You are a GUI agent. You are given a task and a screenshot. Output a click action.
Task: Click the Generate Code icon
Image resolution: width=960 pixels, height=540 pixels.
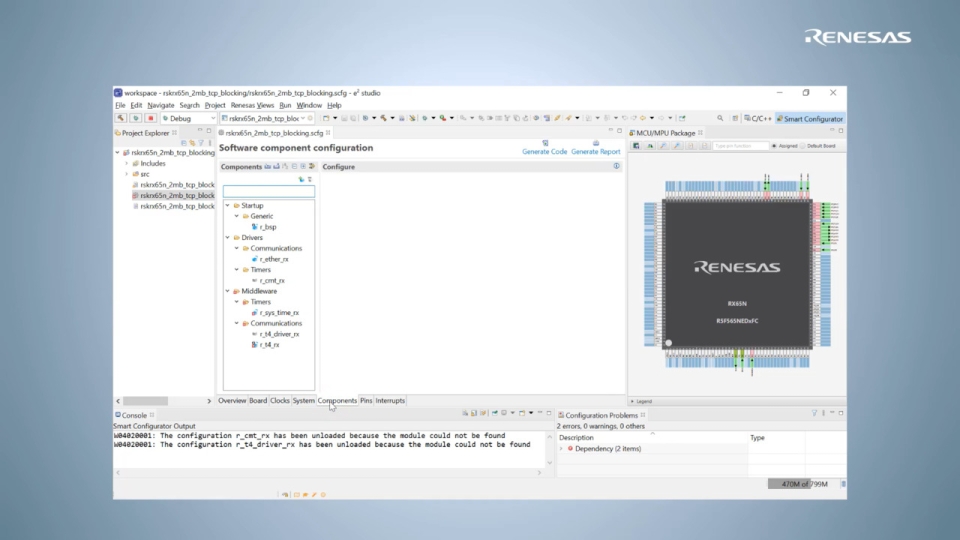(545, 143)
